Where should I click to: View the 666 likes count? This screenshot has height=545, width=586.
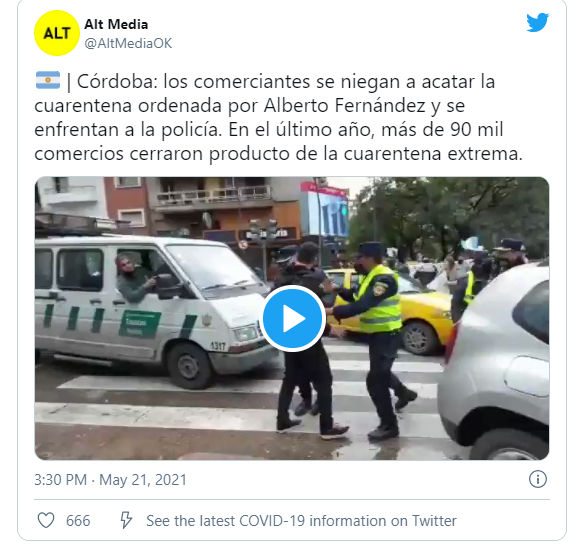[78, 521]
